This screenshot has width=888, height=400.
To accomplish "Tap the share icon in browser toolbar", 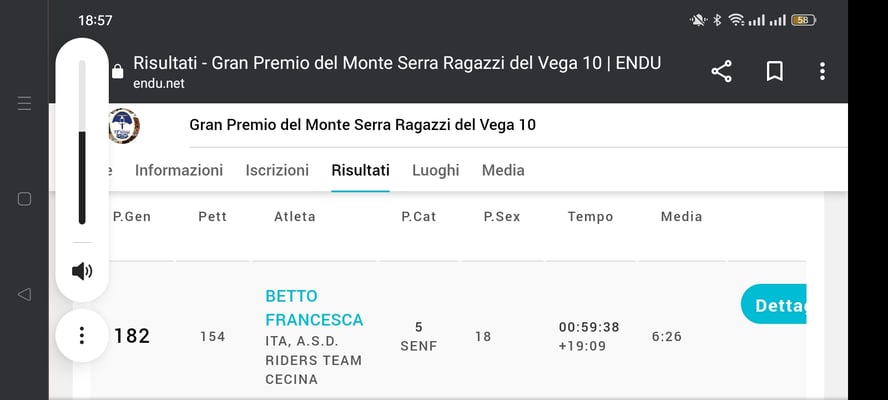I will [721, 71].
